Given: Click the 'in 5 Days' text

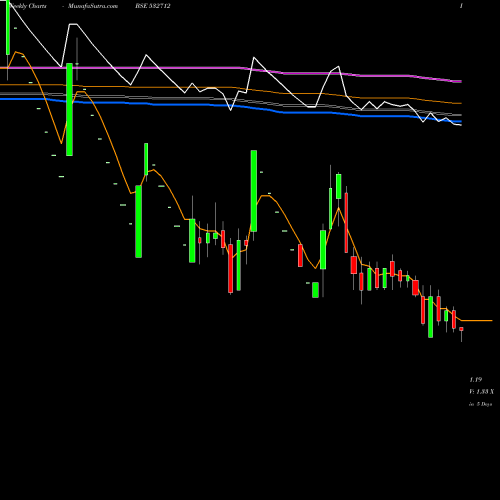Looking at the screenshot, I should pyautogui.click(x=481, y=404).
